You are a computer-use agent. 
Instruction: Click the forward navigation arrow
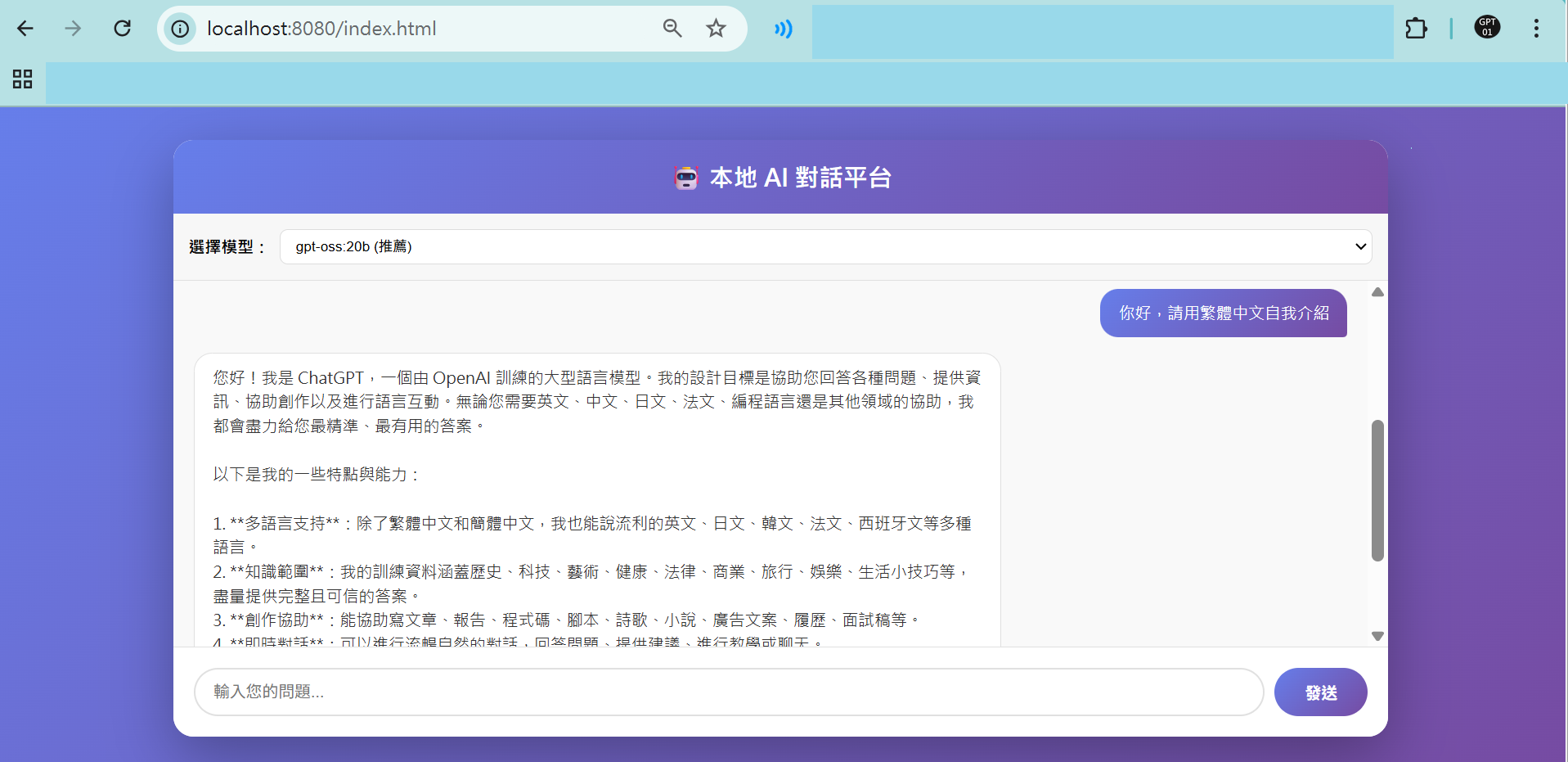coord(73,28)
